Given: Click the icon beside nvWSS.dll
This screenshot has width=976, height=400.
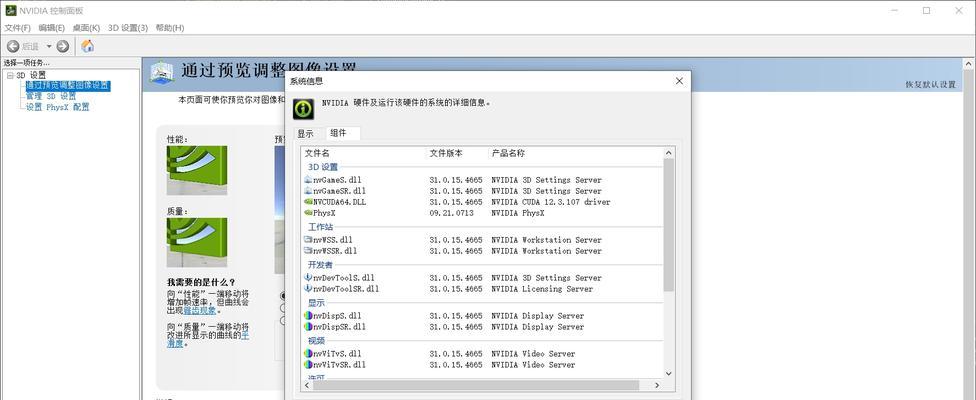Looking at the screenshot, I should (x=308, y=240).
